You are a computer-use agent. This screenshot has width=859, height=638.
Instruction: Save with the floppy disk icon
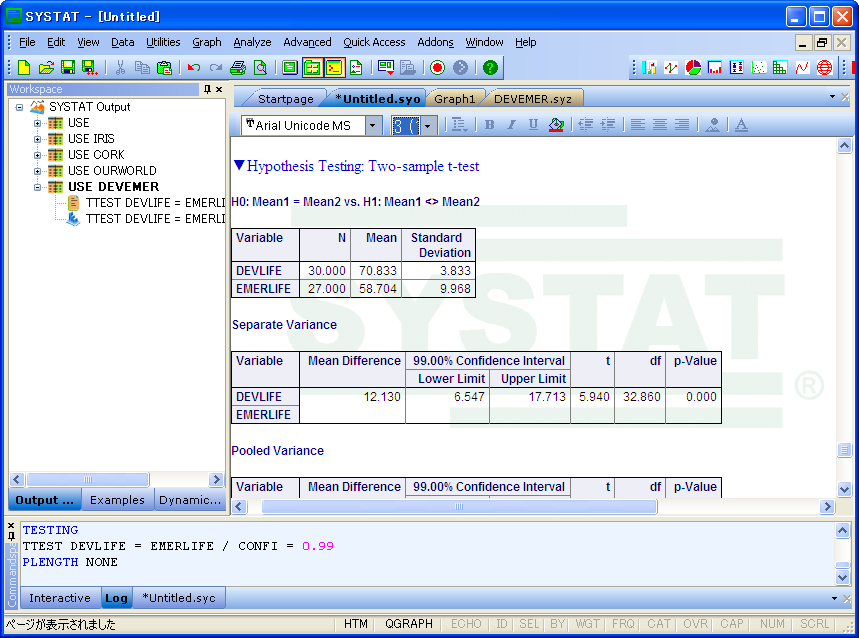[68, 67]
